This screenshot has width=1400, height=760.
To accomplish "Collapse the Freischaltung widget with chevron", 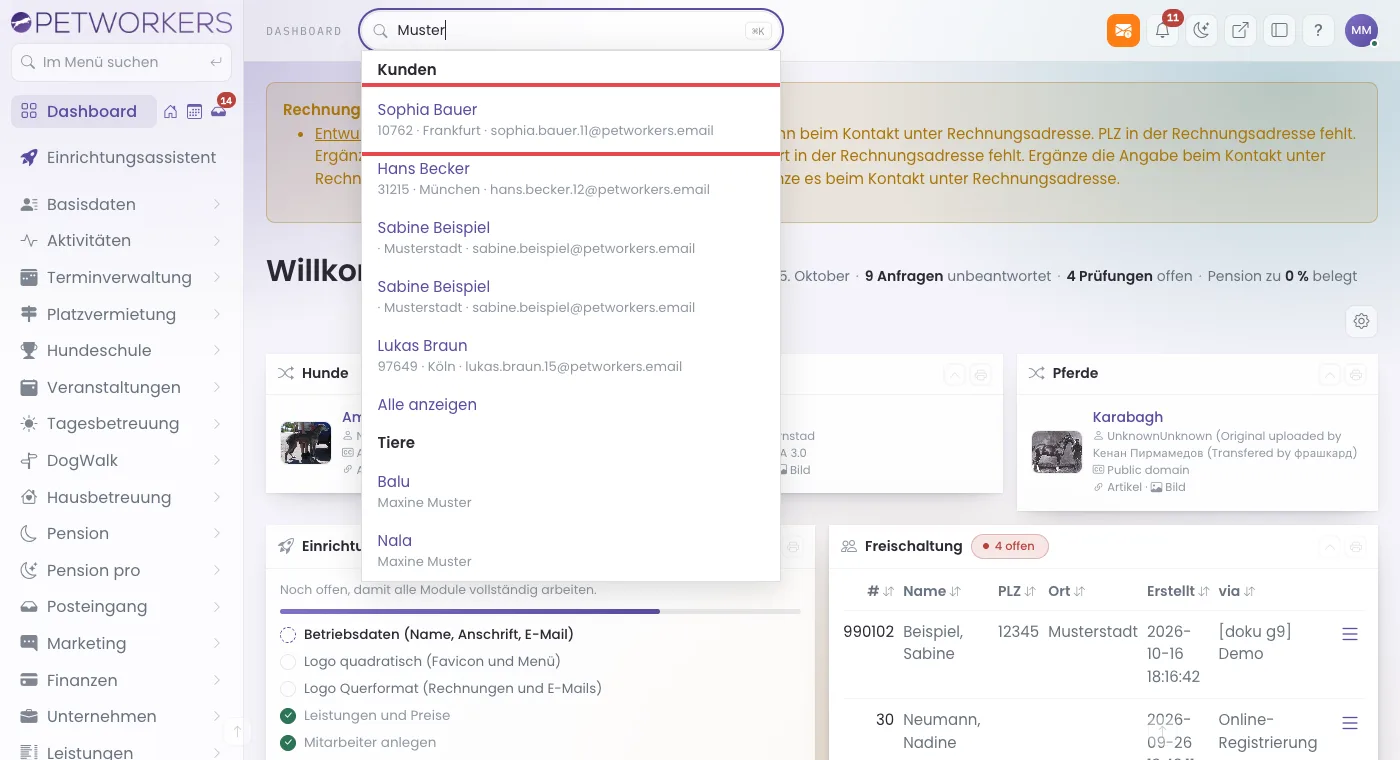I will coord(1329,547).
